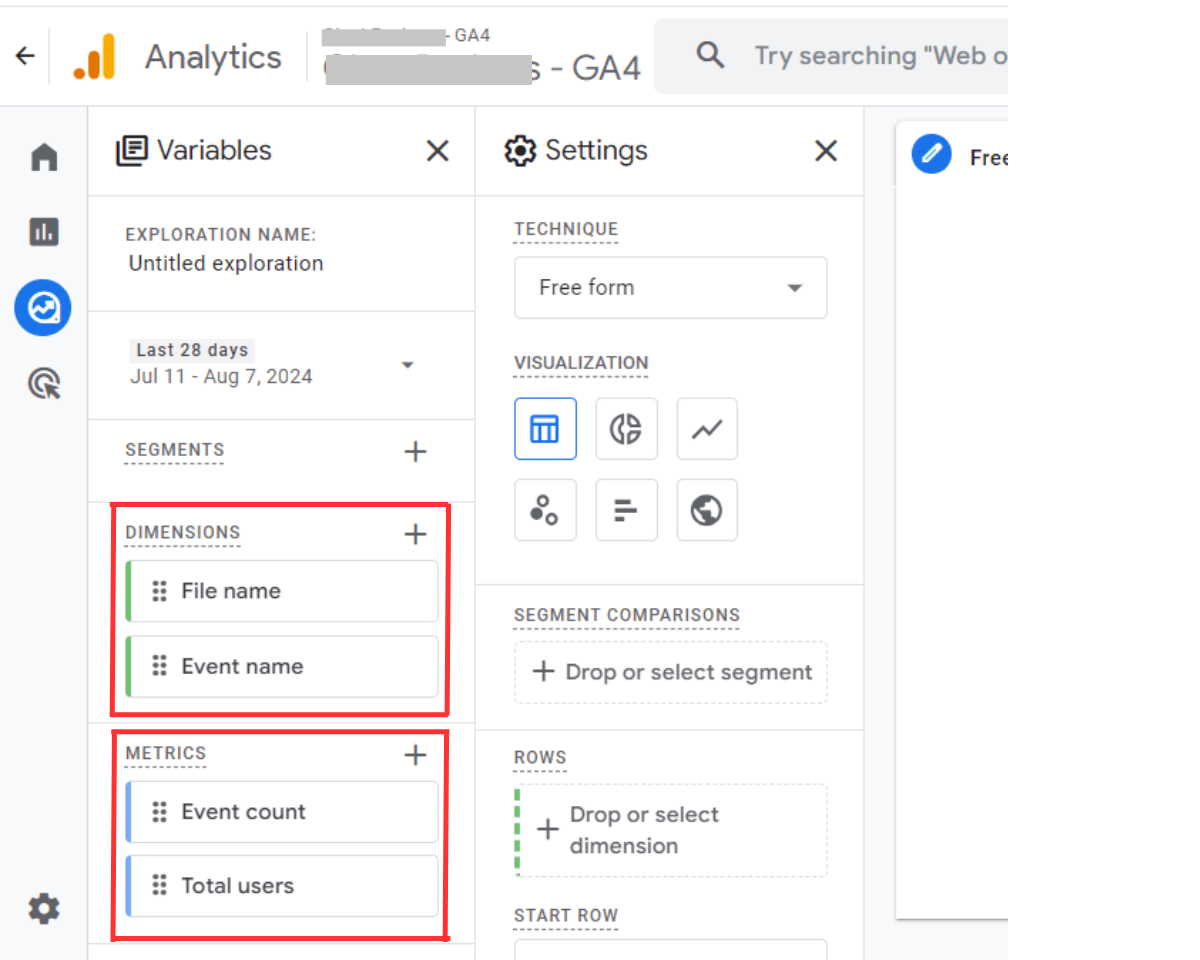Select the Event count metric chip
The width and height of the screenshot is (1200, 960).
(x=282, y=812)
